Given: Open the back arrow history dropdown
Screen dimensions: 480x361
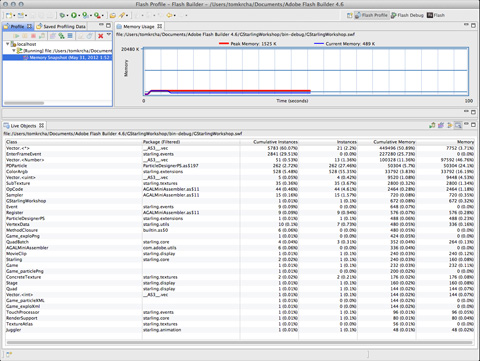Looking at the screenshot, I should pyautogui.click(x=175, y=16).
